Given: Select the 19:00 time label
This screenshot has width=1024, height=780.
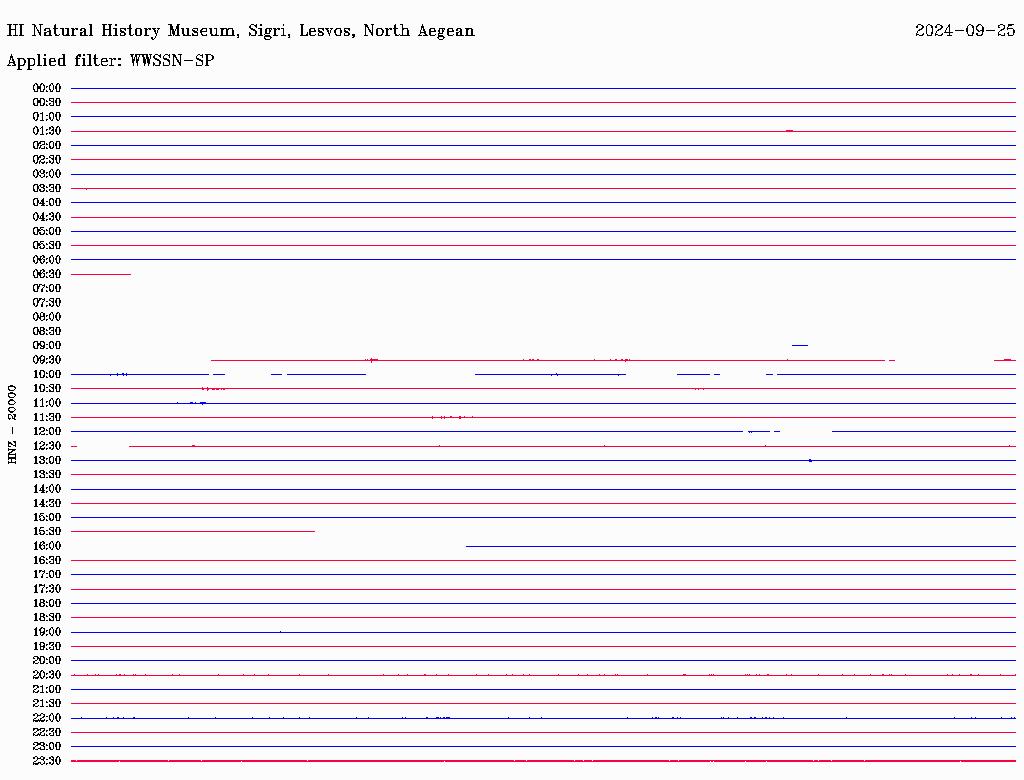Looking at the screenshot, I should pyautogui.click(x=47, y=632).
